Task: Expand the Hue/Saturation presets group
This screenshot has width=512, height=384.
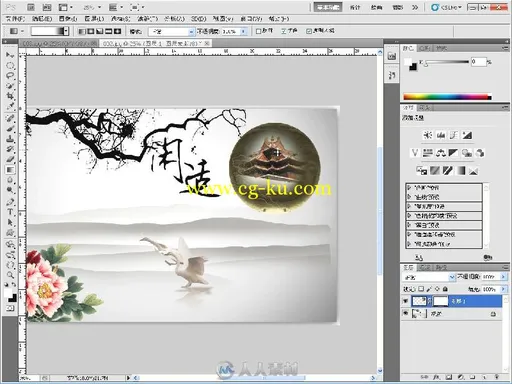Action: [x=409, y=216]
